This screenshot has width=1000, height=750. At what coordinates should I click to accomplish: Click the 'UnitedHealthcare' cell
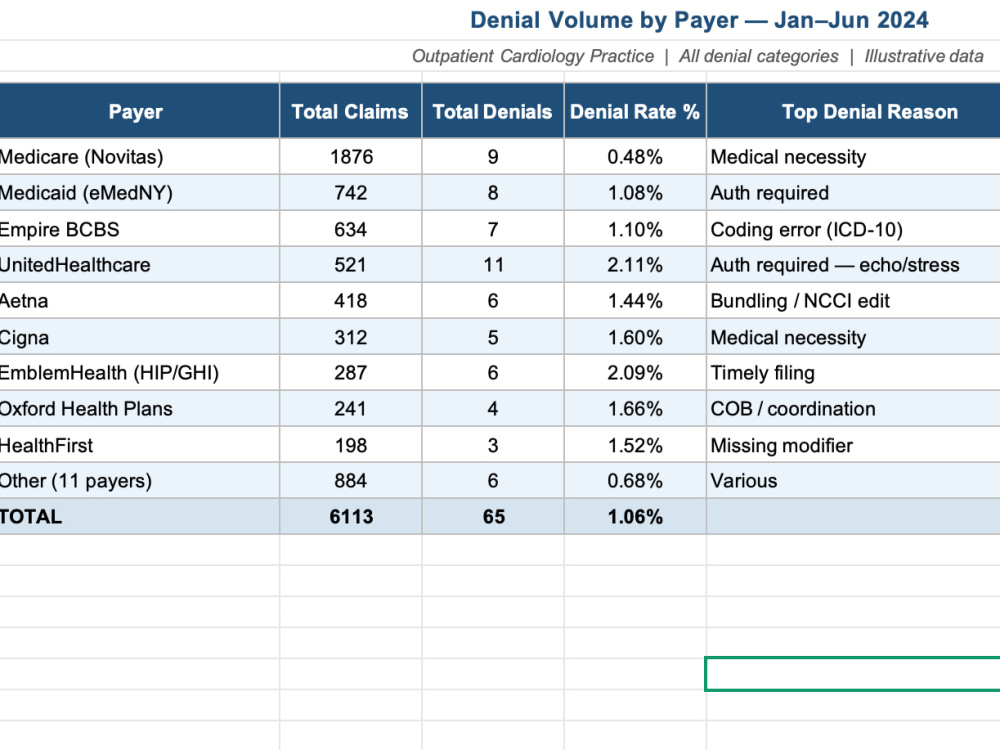[139, 265]
